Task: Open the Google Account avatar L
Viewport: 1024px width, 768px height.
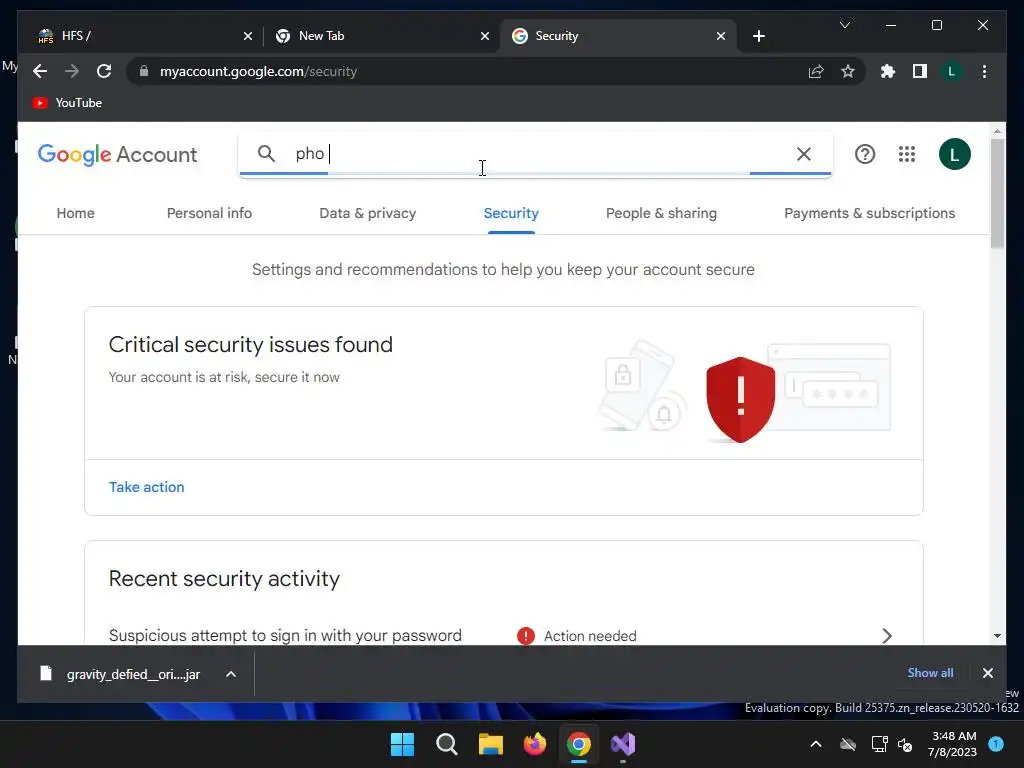Action: coord(954,154)
